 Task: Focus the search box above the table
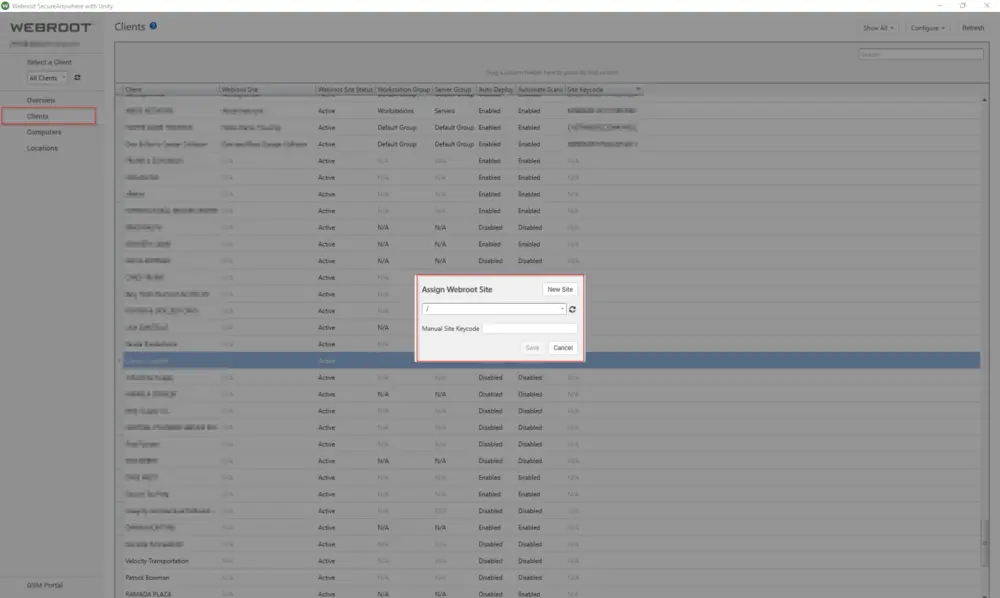[920, 55]
